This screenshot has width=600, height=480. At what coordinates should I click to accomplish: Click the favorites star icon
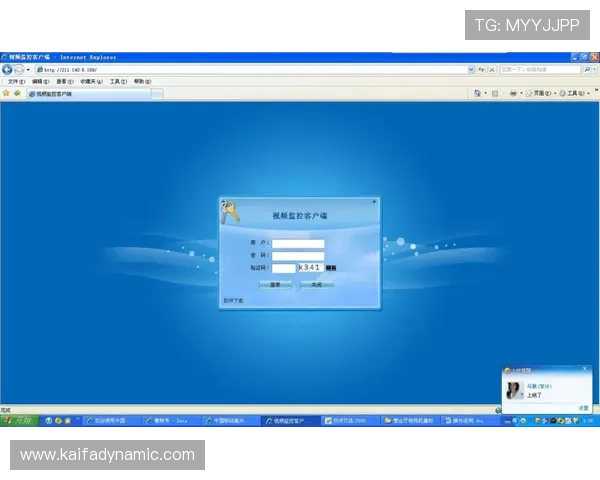click(x=6, y=93)
